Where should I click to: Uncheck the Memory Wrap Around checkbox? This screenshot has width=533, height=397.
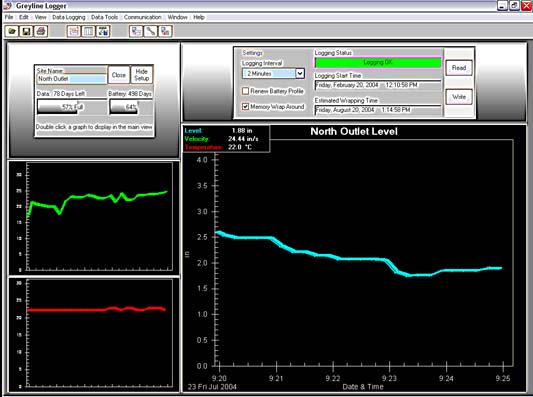(245, 107)
